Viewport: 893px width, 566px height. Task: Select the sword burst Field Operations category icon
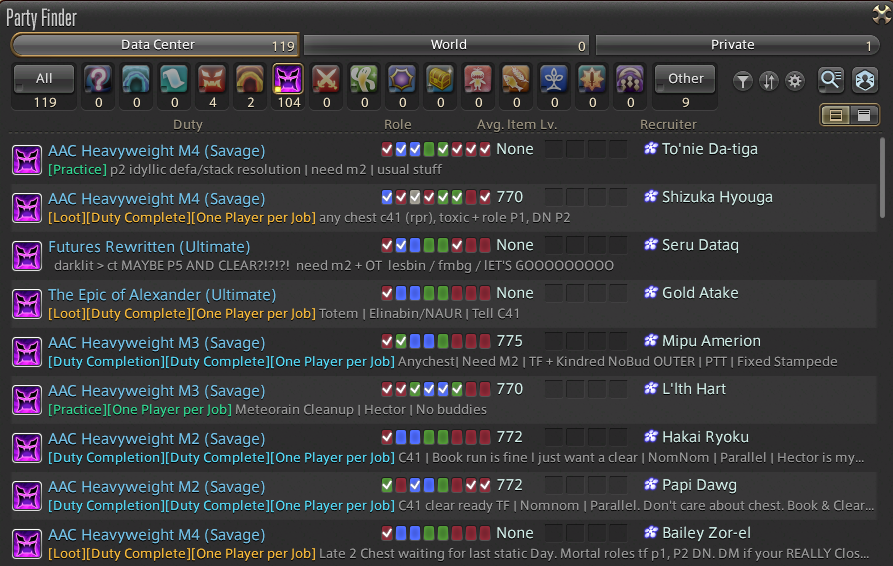click(x=592, y=79)
